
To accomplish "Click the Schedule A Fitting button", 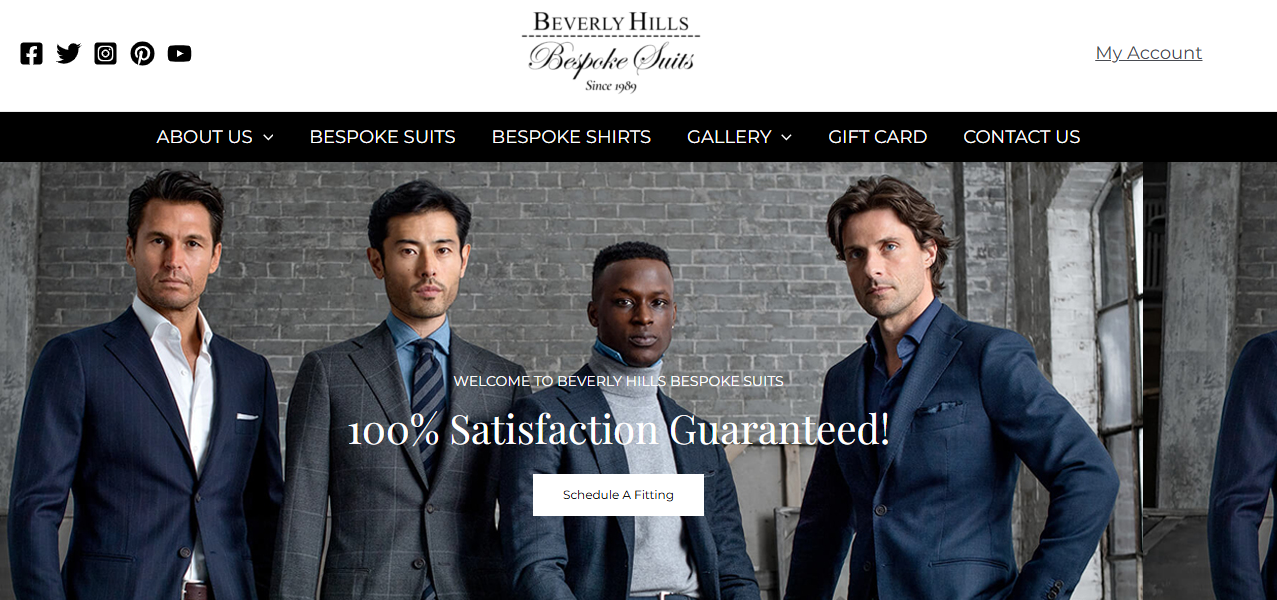I will click(x=618, y=495).
